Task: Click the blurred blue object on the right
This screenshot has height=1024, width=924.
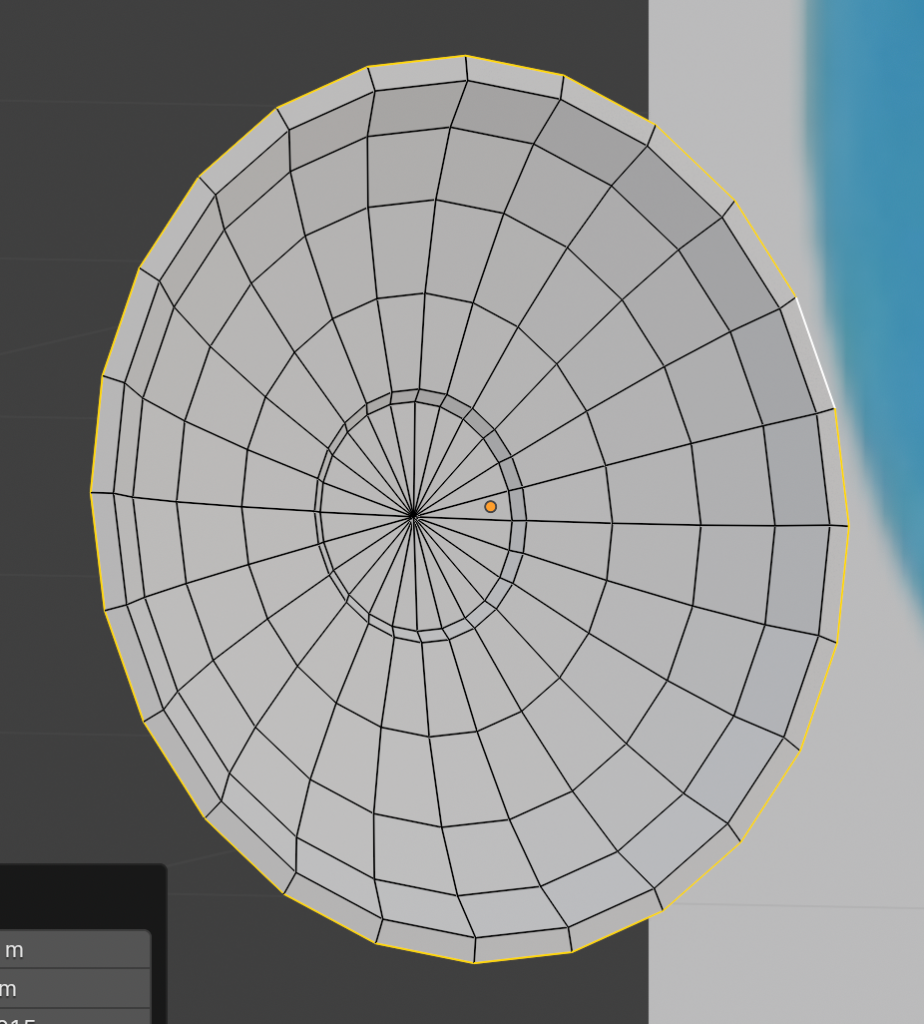Action: pyautogui.click(x=880, y=250)
